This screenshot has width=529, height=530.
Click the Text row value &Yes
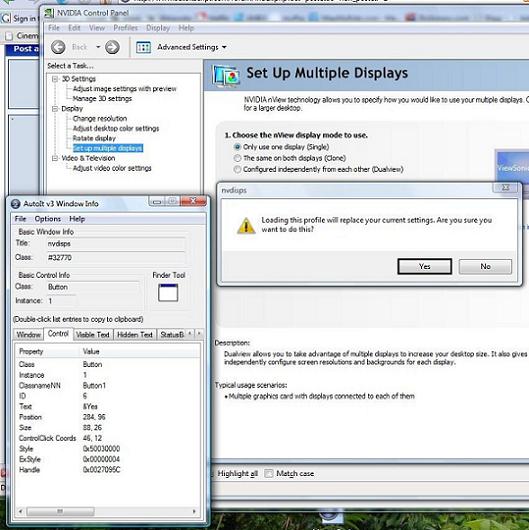90,407
